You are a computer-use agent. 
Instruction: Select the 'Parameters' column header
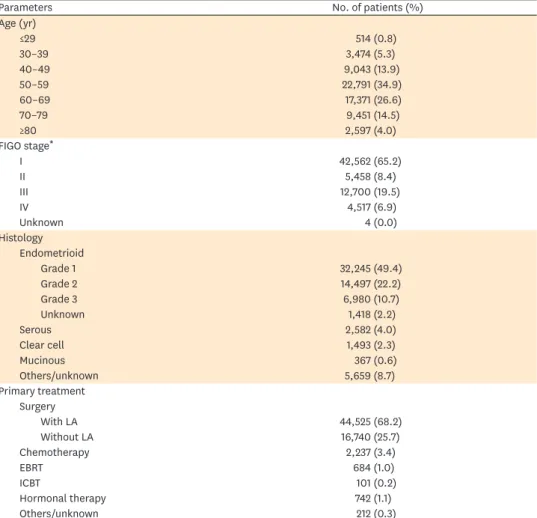pyautogui.click(x=26, y=7)
